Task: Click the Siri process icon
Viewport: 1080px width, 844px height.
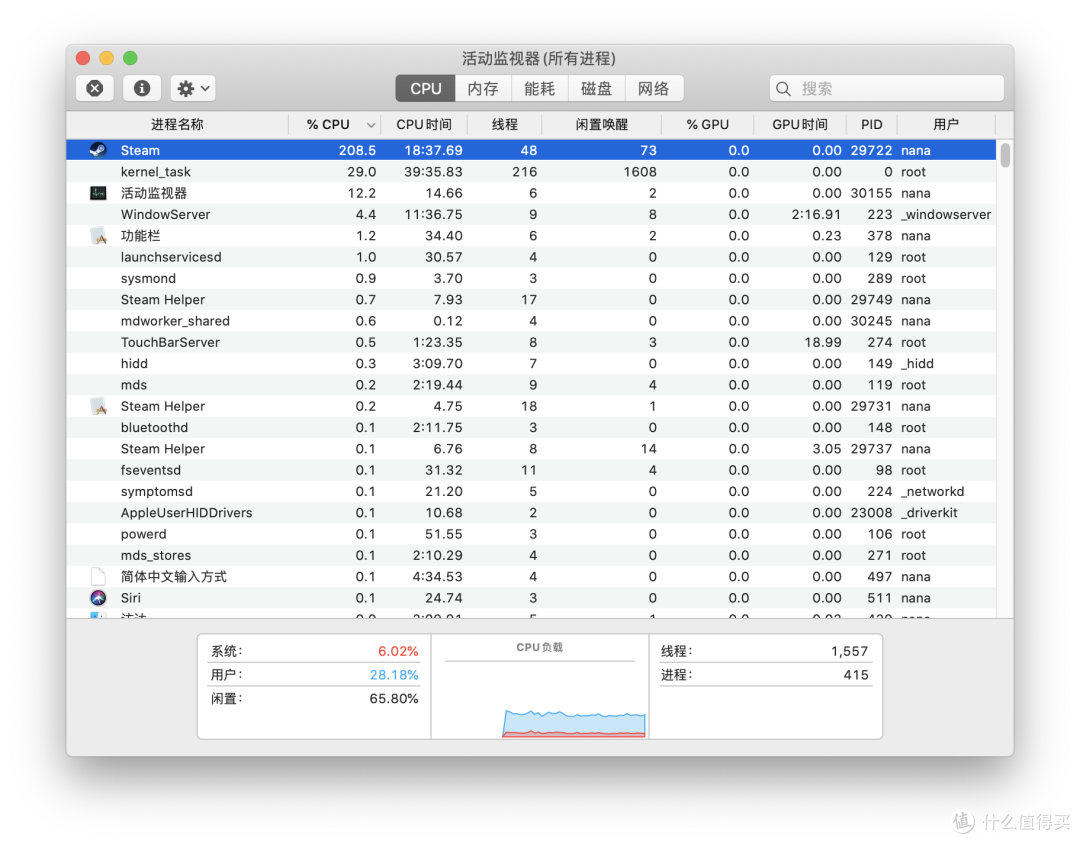Action: point(98,597)
